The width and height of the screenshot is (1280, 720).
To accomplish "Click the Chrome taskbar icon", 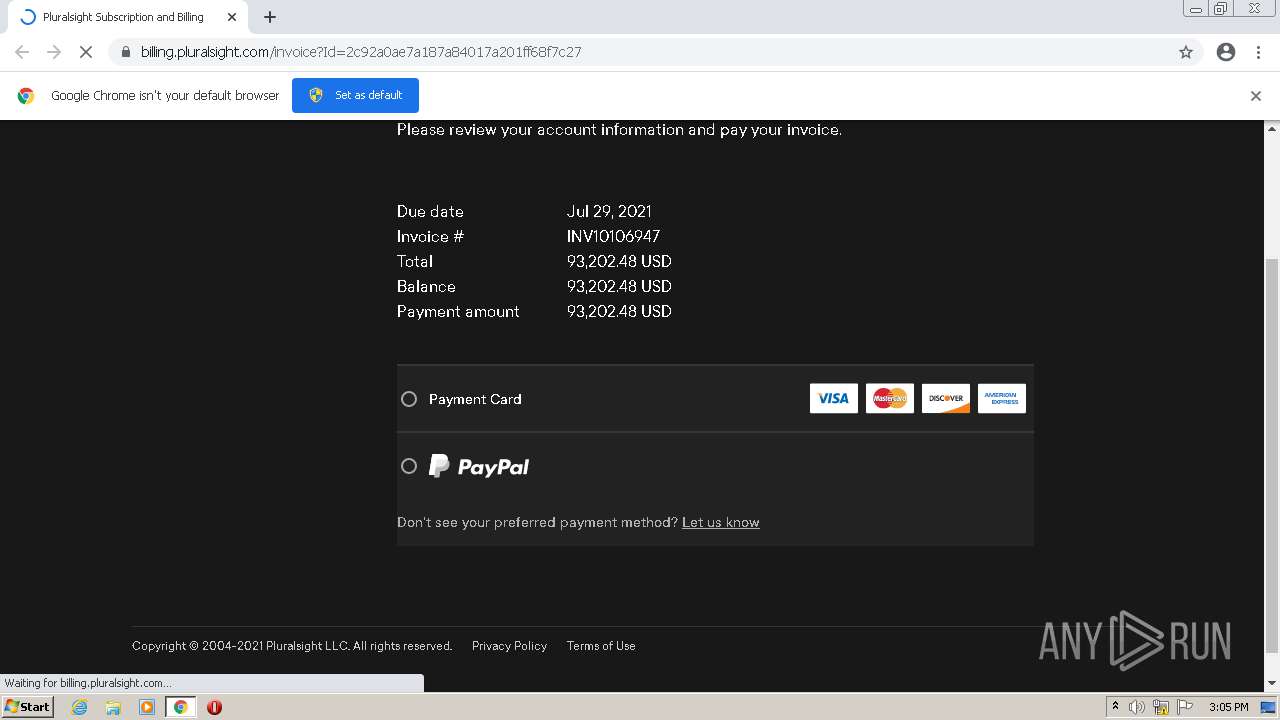I will click(180, 707).
